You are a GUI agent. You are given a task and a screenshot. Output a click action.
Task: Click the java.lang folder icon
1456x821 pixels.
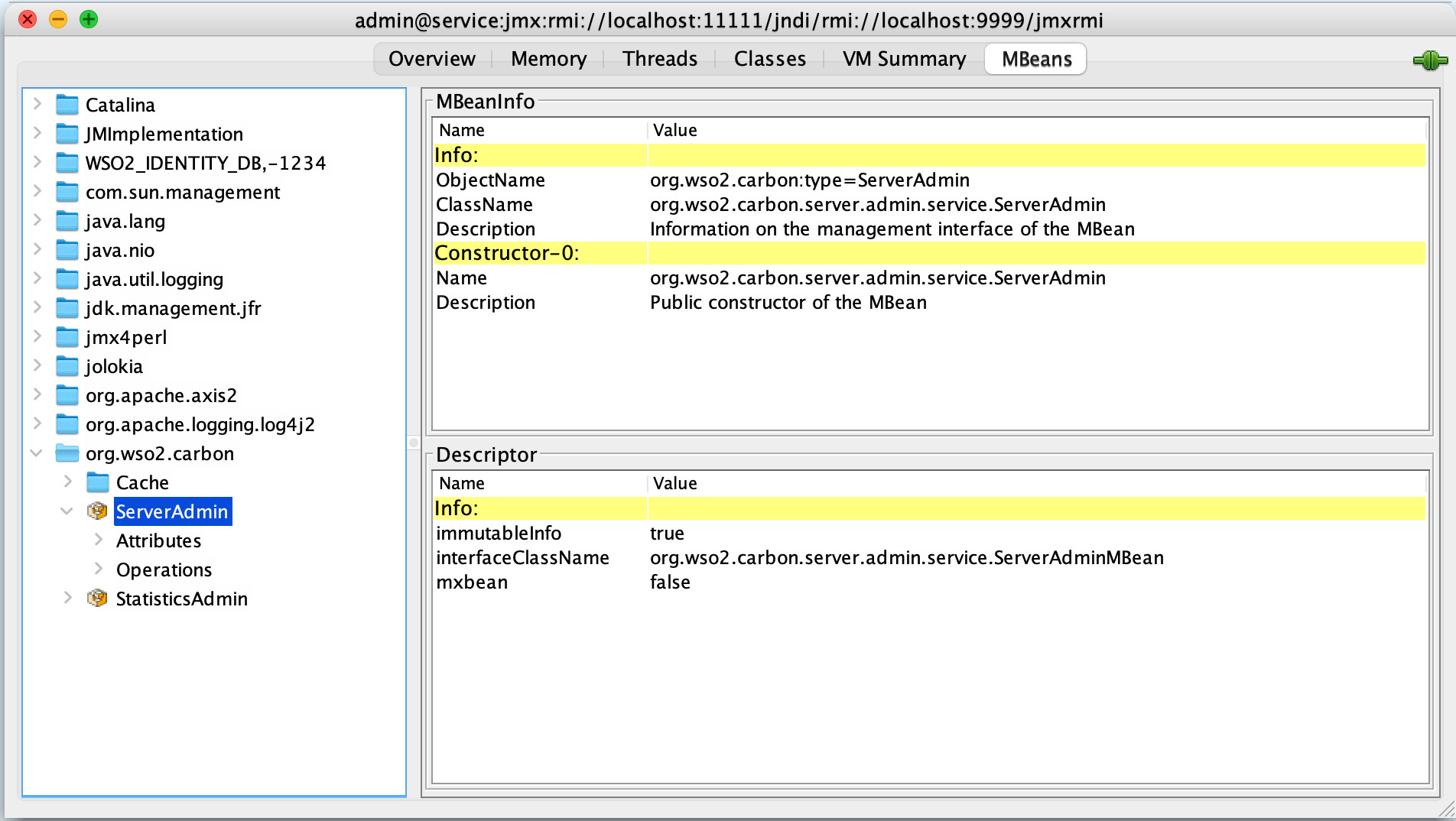[x=67, y=221]
